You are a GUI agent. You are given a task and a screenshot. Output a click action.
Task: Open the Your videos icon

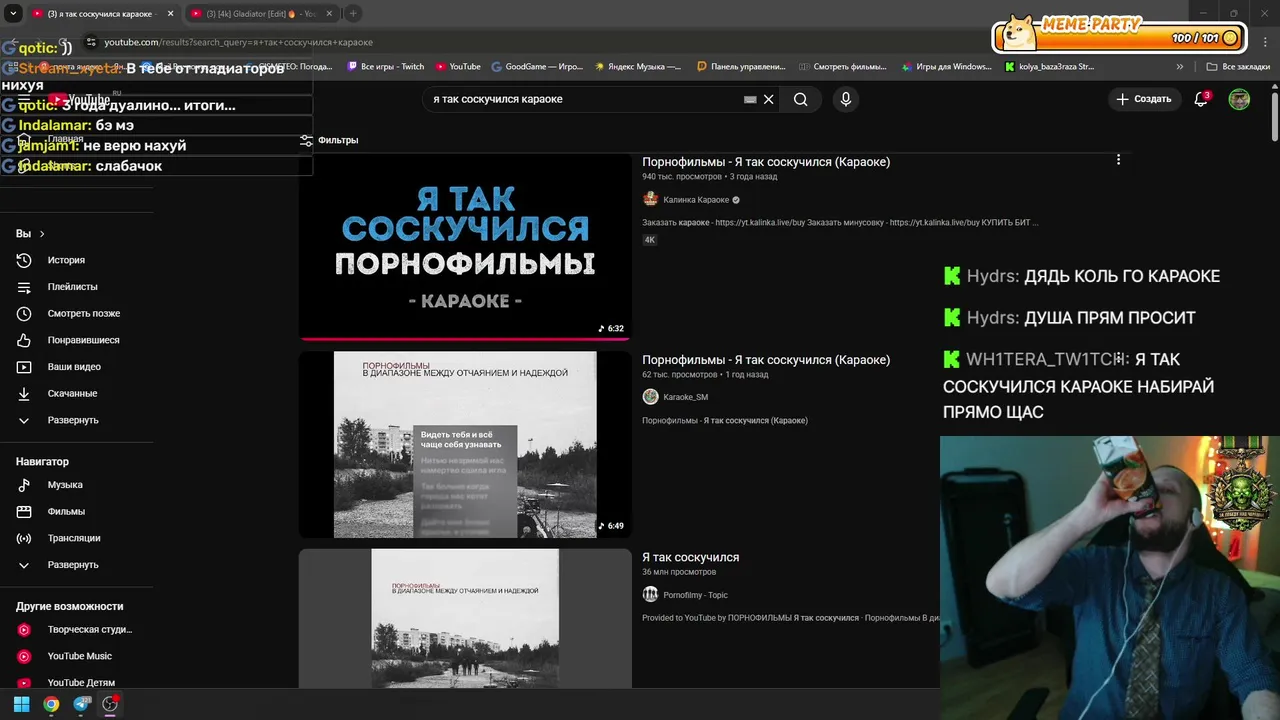[x=24, y=367]
